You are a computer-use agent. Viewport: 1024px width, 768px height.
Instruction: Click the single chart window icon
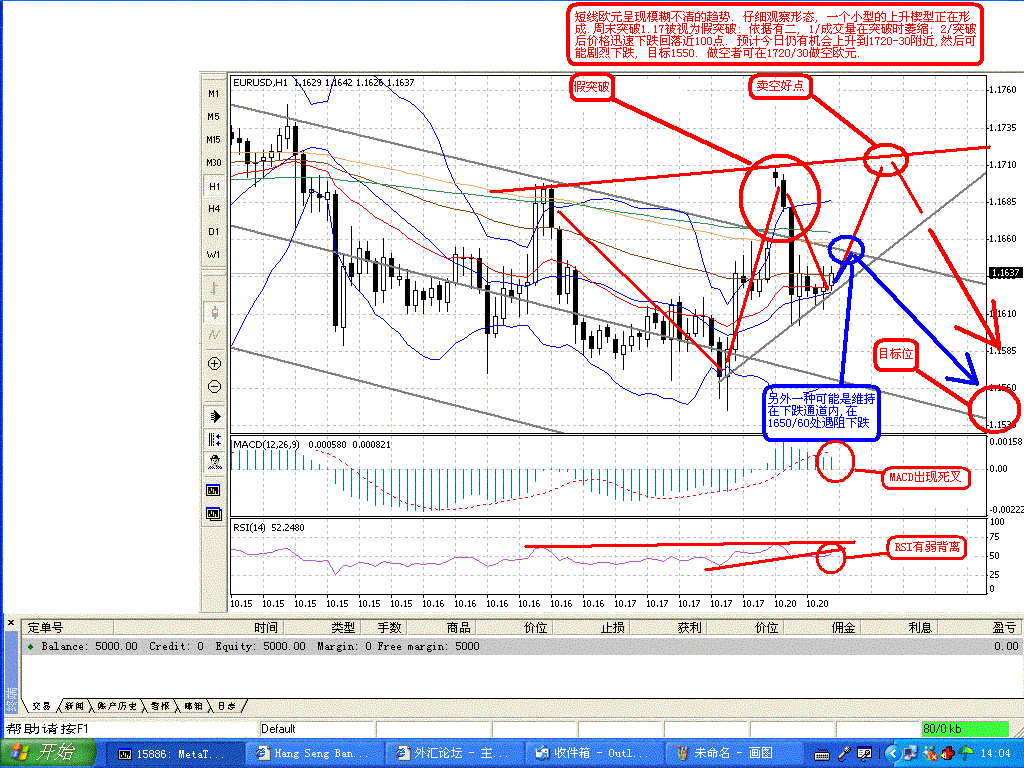tap(214, 490)
